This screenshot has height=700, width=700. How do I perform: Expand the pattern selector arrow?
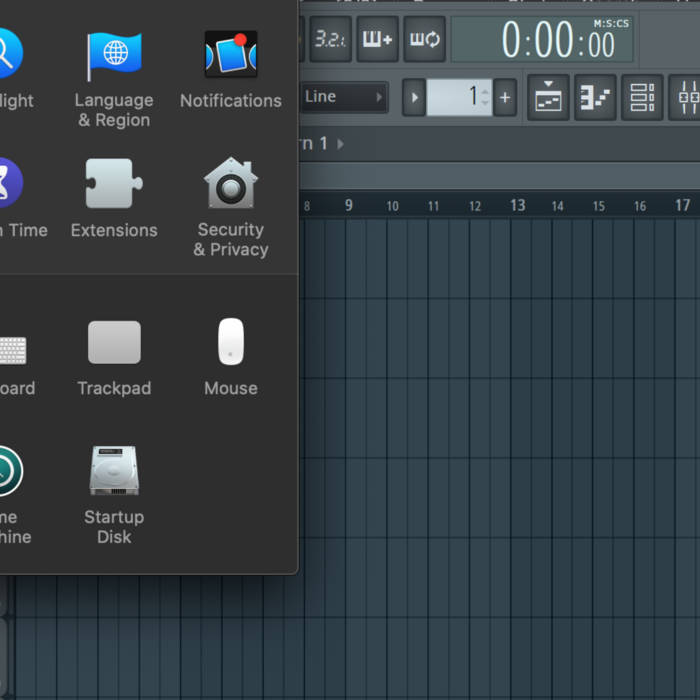414,97
